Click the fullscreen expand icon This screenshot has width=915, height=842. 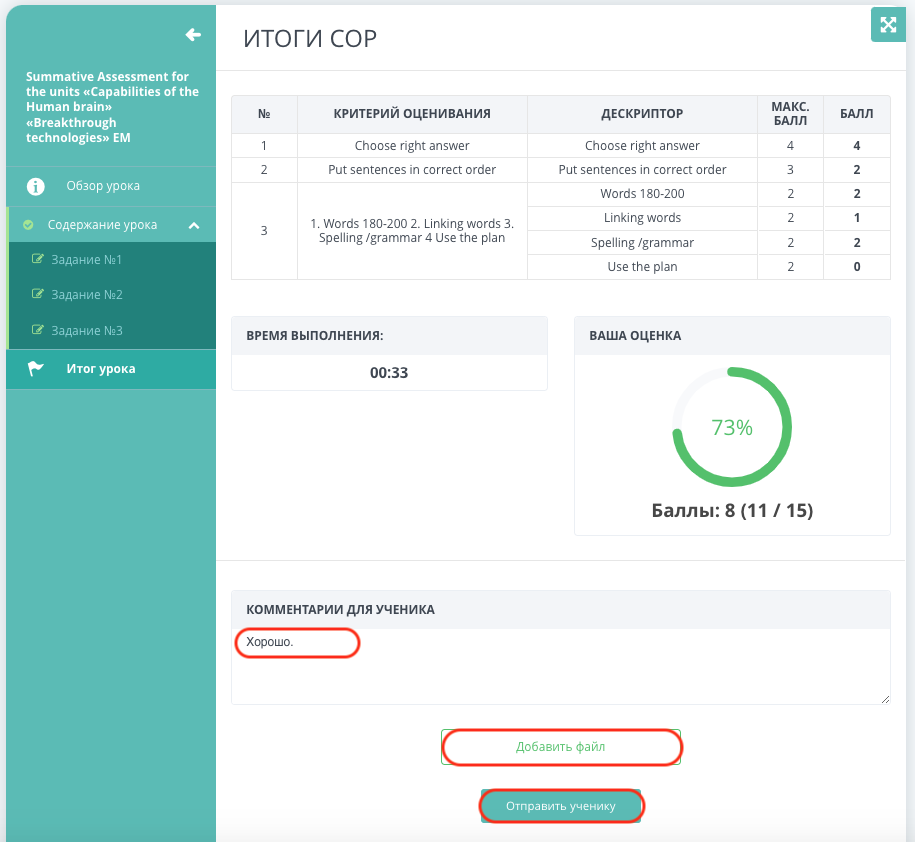[x=888, y=25]
